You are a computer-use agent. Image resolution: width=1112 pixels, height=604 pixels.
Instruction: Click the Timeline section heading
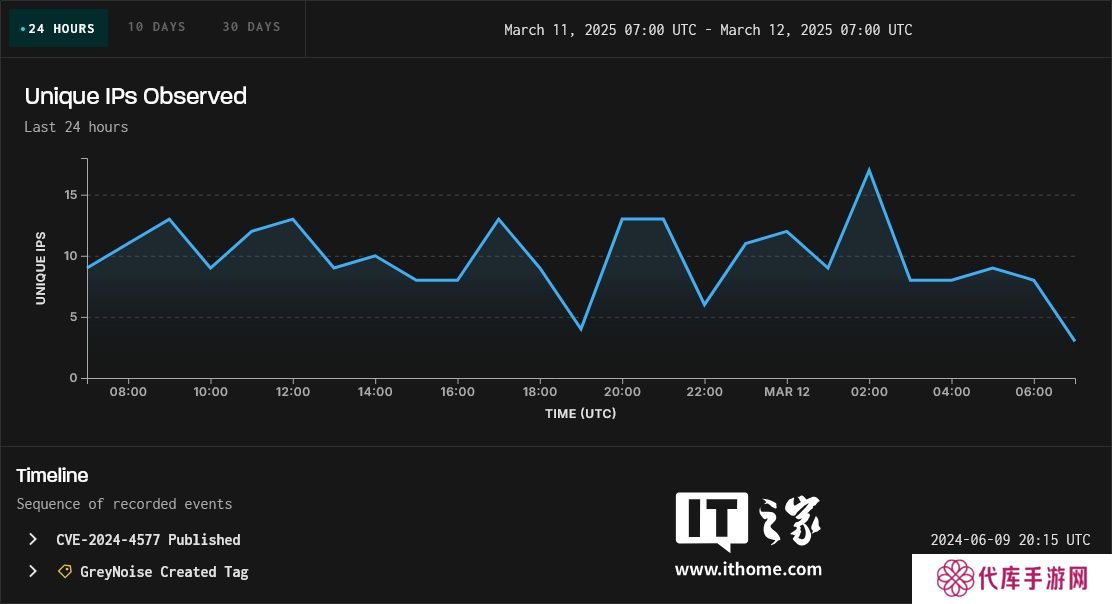click(52, 475)
